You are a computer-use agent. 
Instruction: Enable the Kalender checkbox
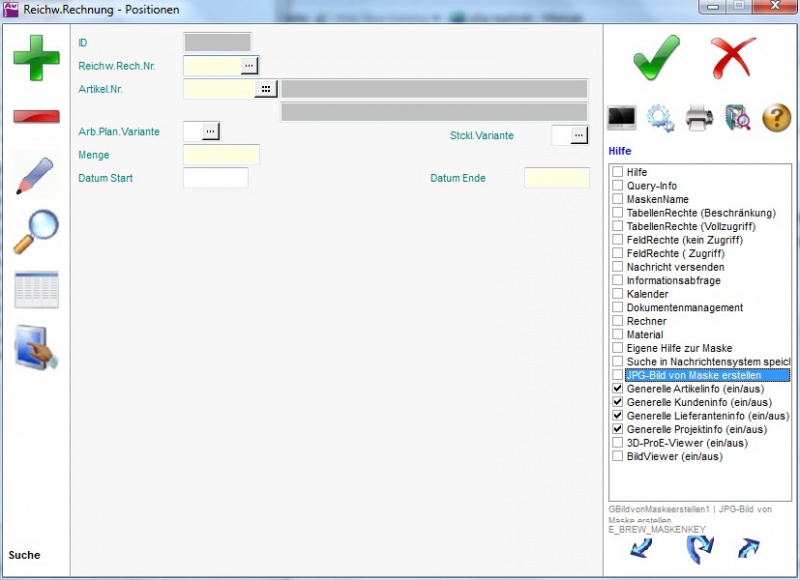pyautogui.click(x=618, y=295)
